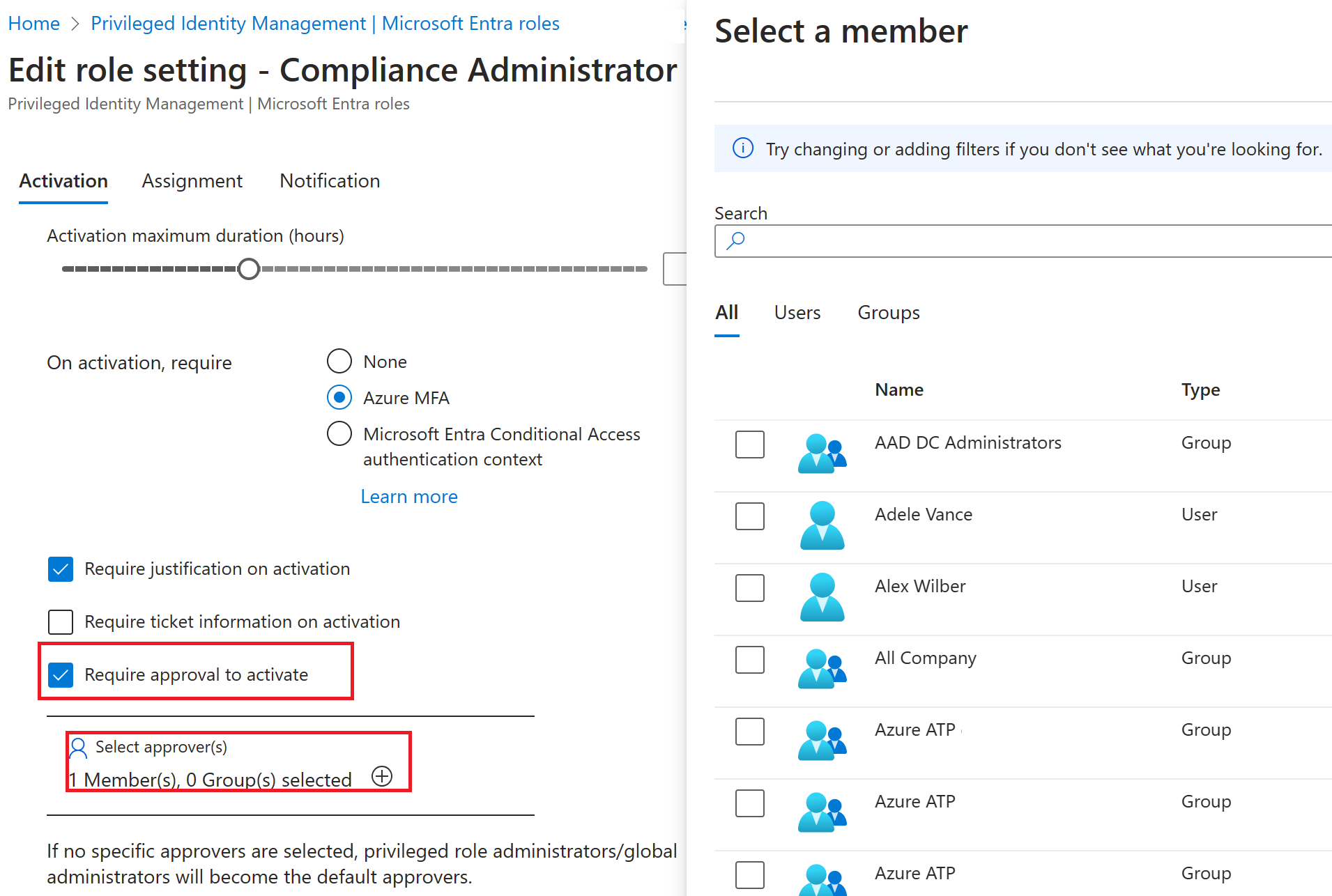
Task: Switch to the Assignment tab
Action: pyautogui.click(x=192, y=181)
